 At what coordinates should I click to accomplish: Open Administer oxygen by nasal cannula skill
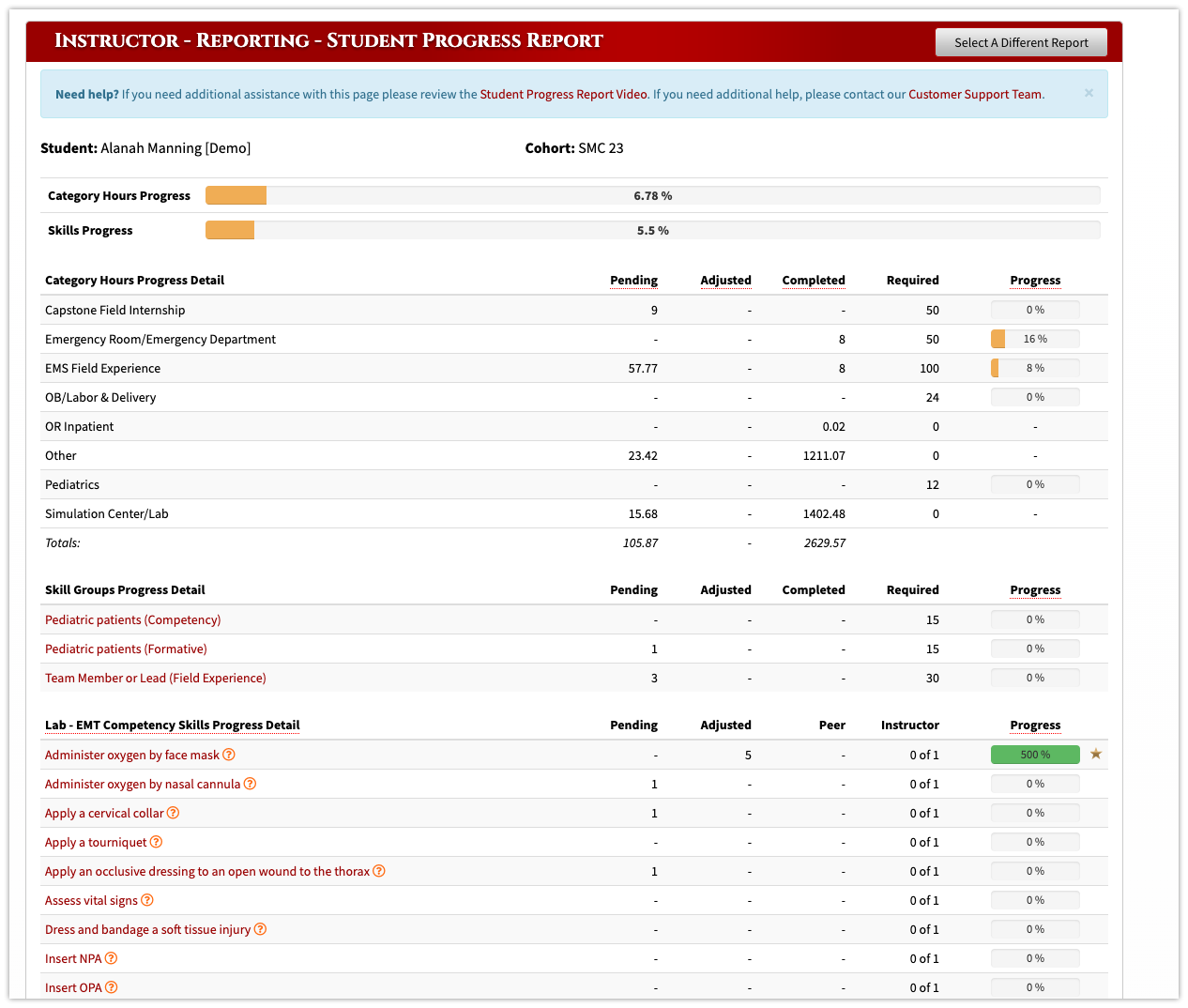pyautogui.click(x=143, y=784)
